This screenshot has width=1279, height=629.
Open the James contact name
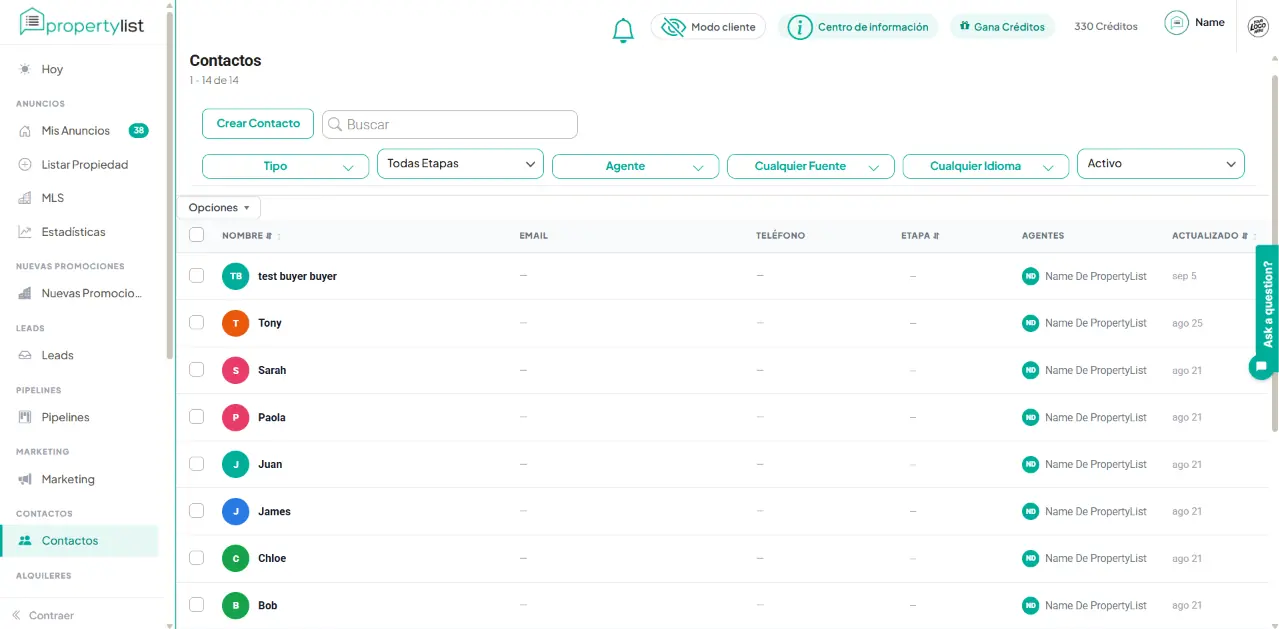coord(274,511)
